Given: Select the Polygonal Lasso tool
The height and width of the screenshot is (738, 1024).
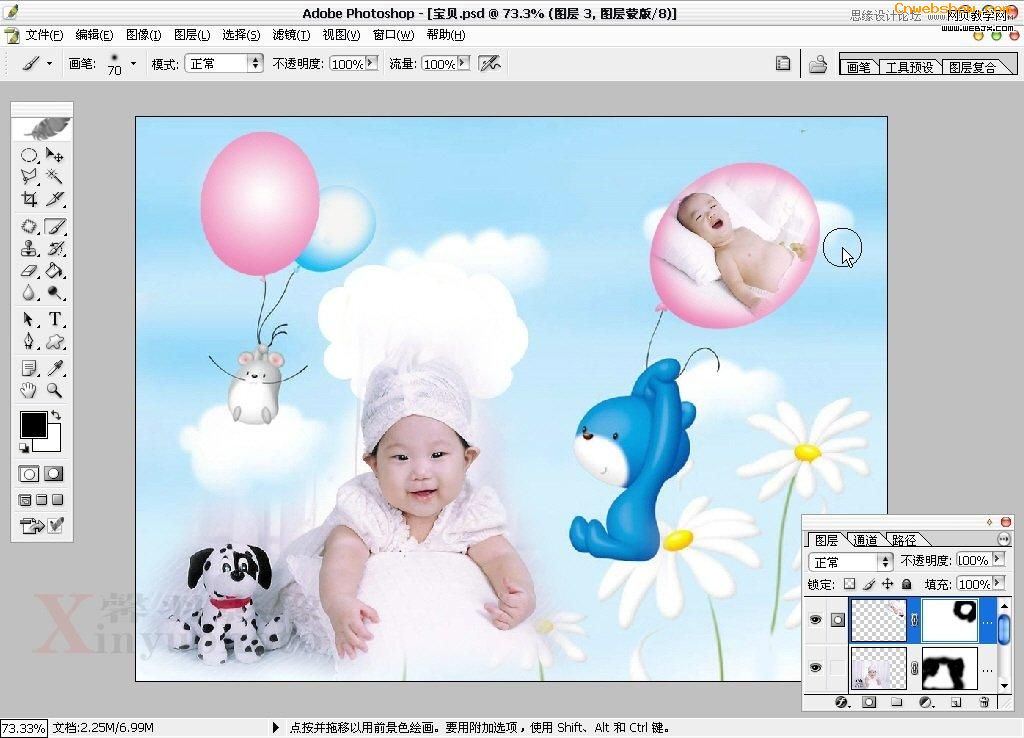Looking at the screenshot, I should 29,176.
